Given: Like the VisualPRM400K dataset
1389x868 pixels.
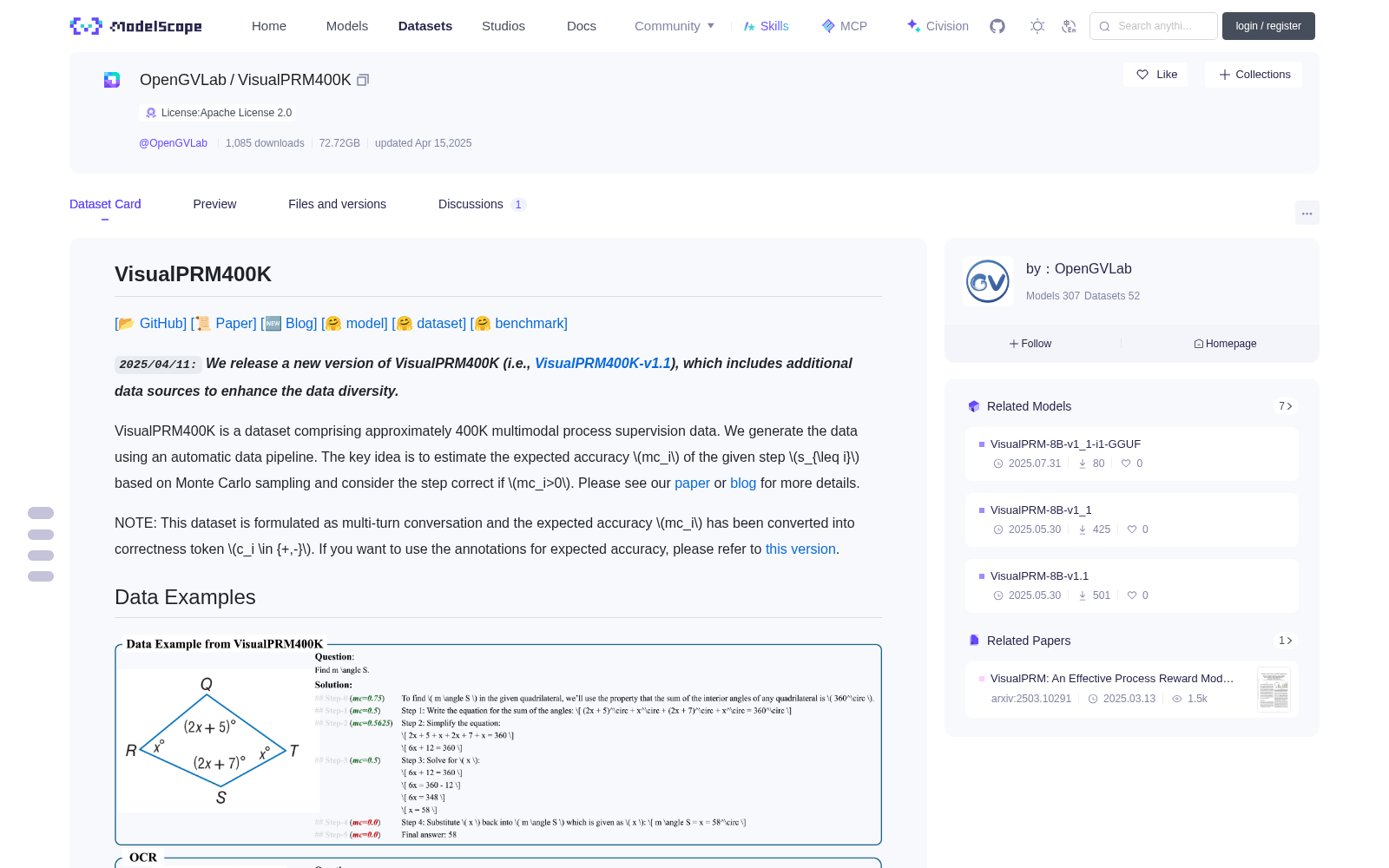Looking at the screenshot, I should coord(1156,75).
